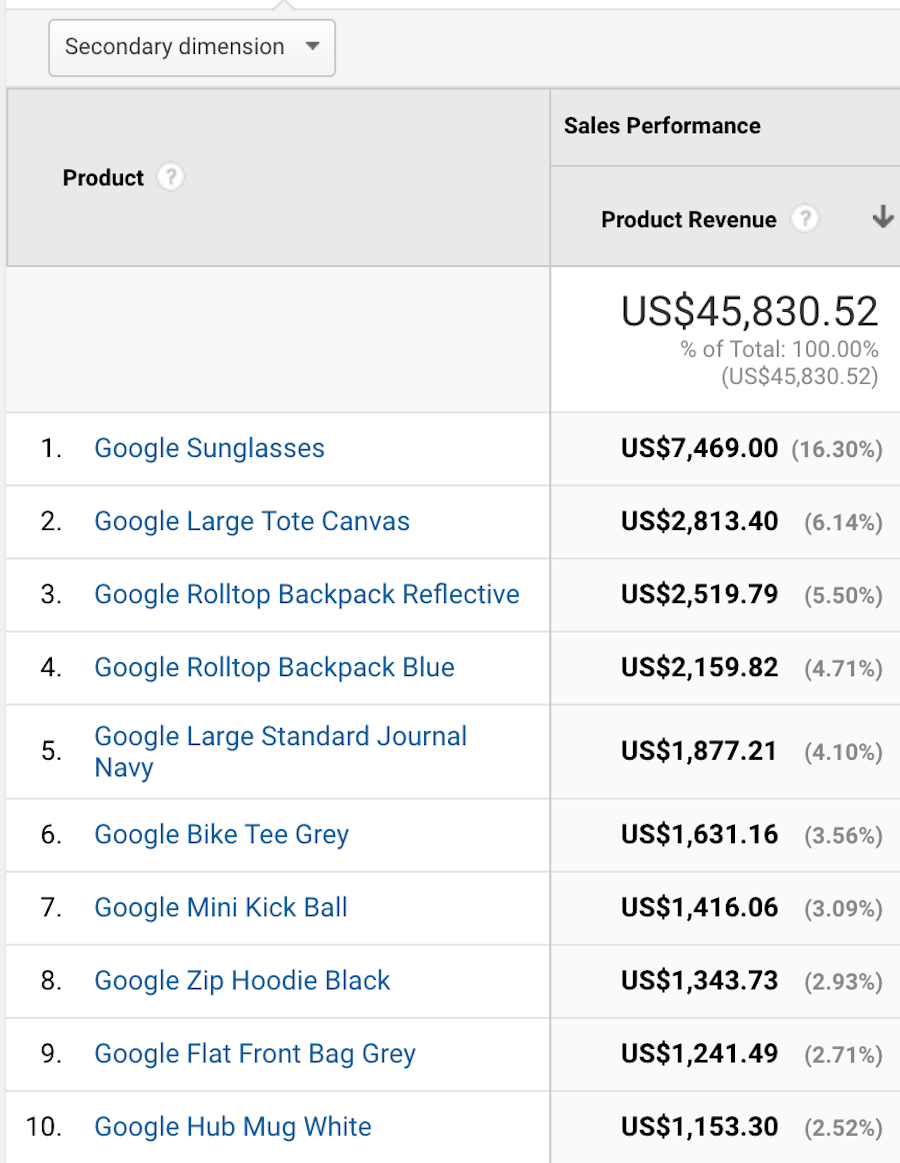Click the (4.10%) percentage value

844,753
